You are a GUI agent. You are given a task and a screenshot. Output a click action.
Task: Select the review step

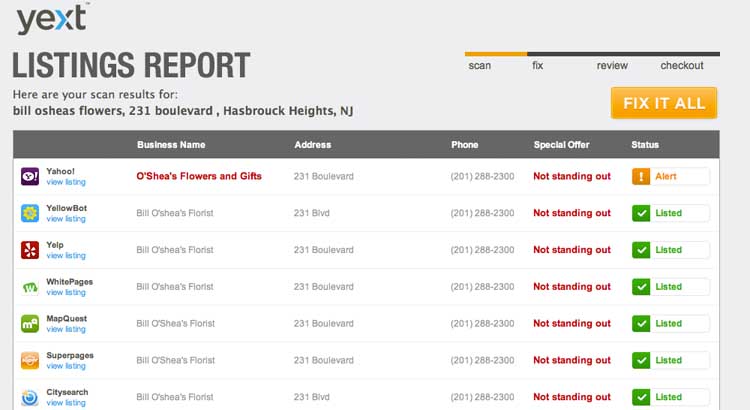click(612, 66)
